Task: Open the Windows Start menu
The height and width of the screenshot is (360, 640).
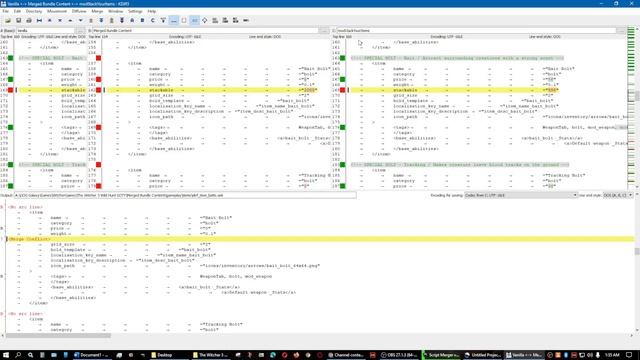Action: click(6, 355)
